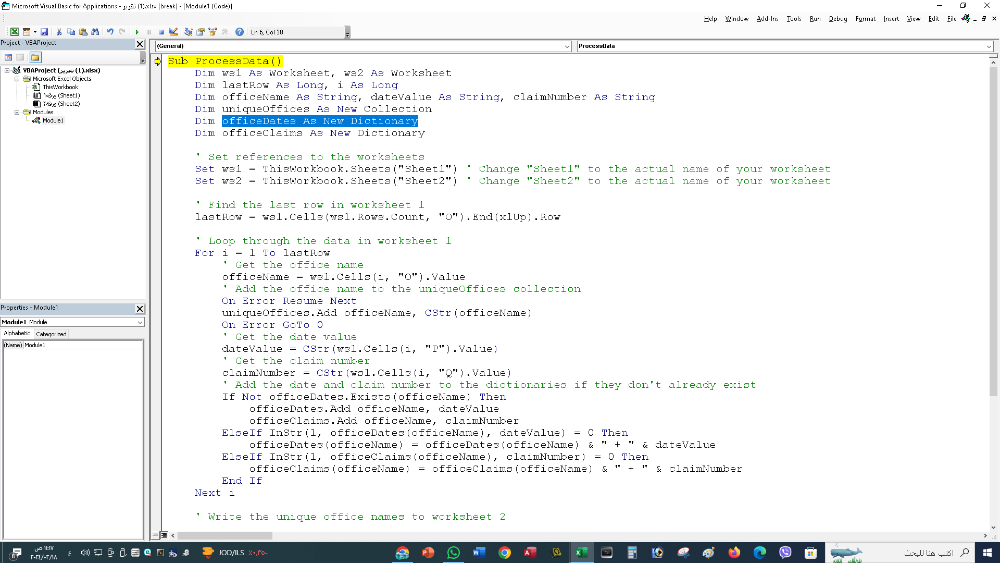This screenshot has width=1000, height=563.
Task: Open WhatsApp from the taskbar
Action: 453,553
